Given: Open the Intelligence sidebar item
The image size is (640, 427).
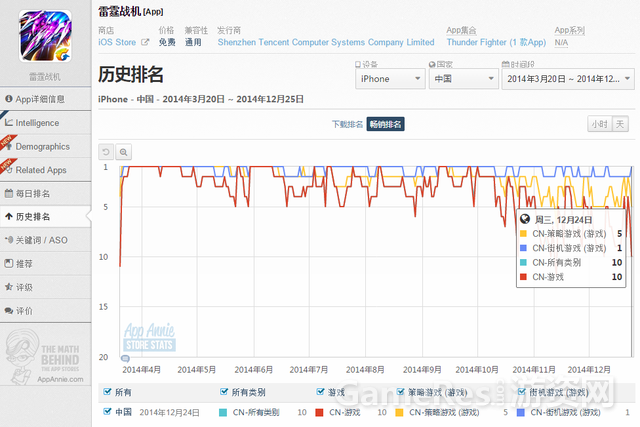Looking at the screenshot, I should pyautogui.click(x=45, y=122).
